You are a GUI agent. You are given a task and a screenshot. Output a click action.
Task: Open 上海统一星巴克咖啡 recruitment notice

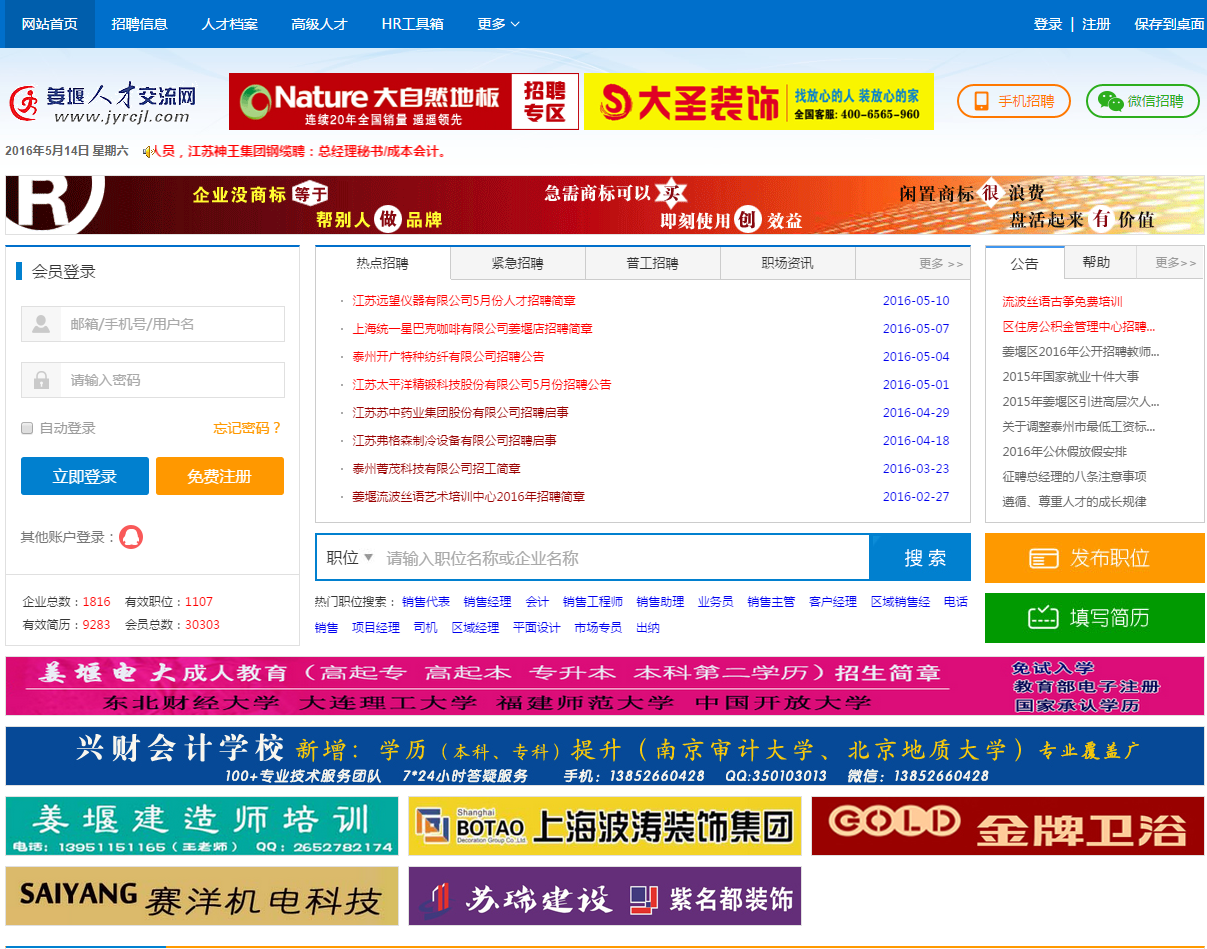tap(472, 329)
